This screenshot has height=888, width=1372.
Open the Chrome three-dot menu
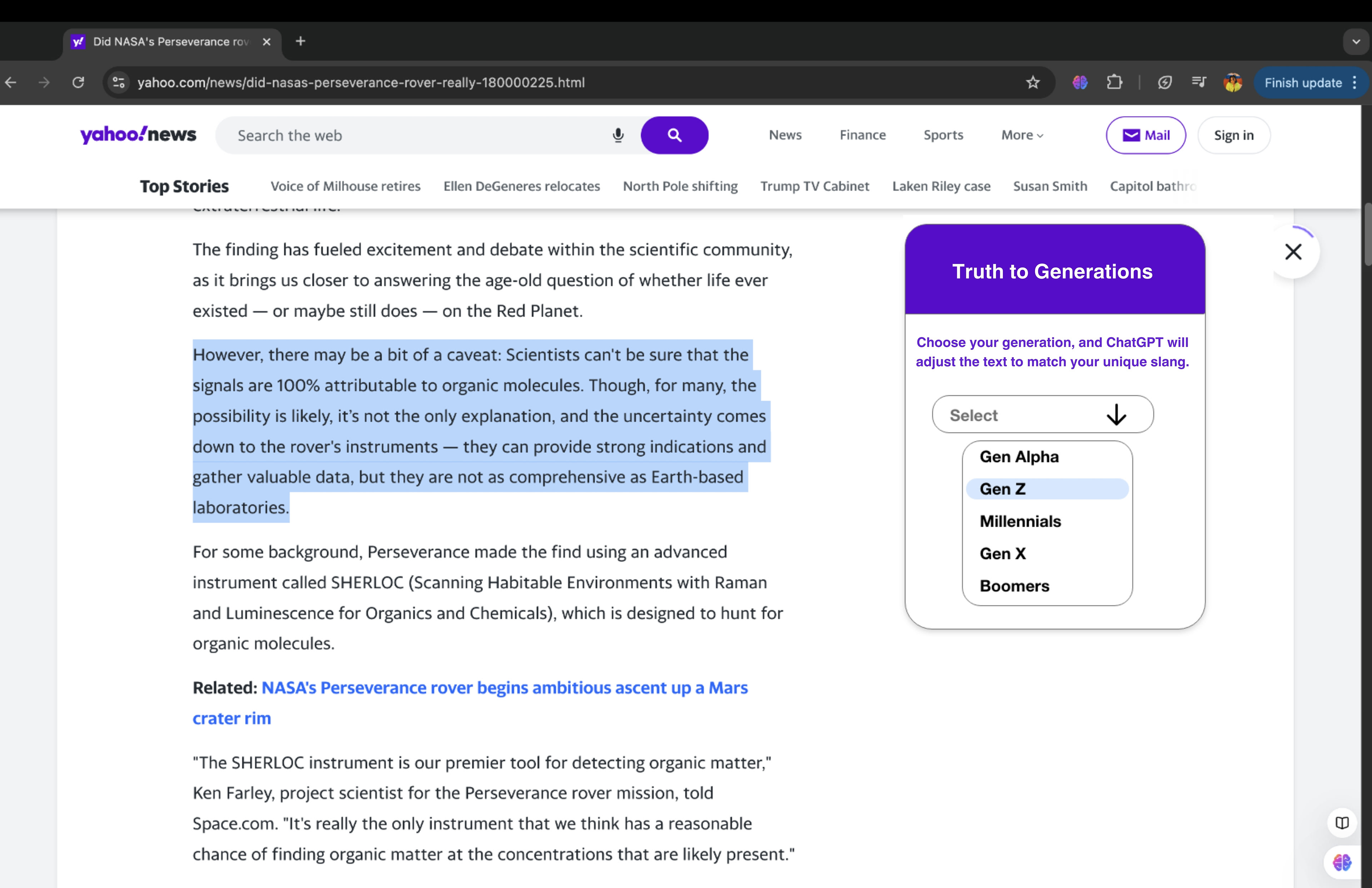1355,83
